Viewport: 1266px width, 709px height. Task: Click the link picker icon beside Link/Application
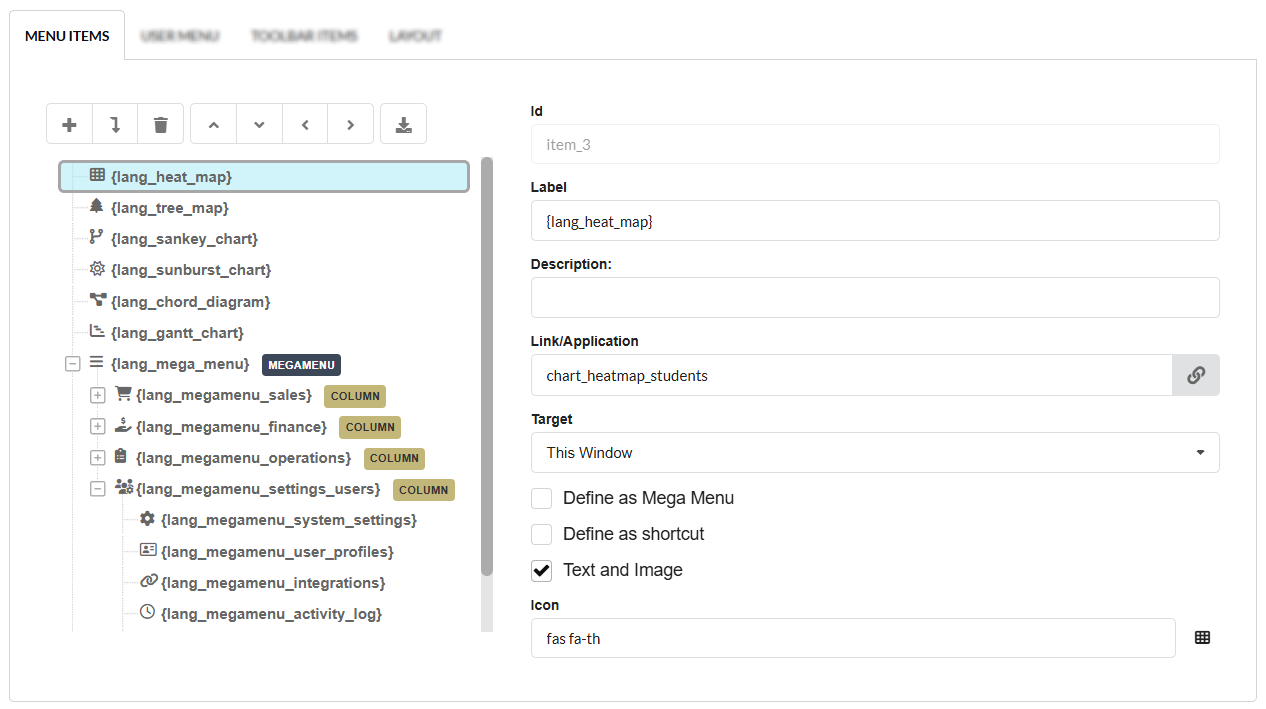coord(1196,374)
